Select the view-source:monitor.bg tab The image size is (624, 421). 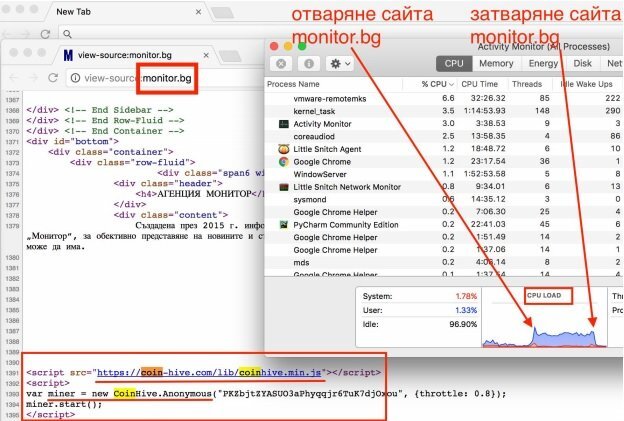pos(133,55)
